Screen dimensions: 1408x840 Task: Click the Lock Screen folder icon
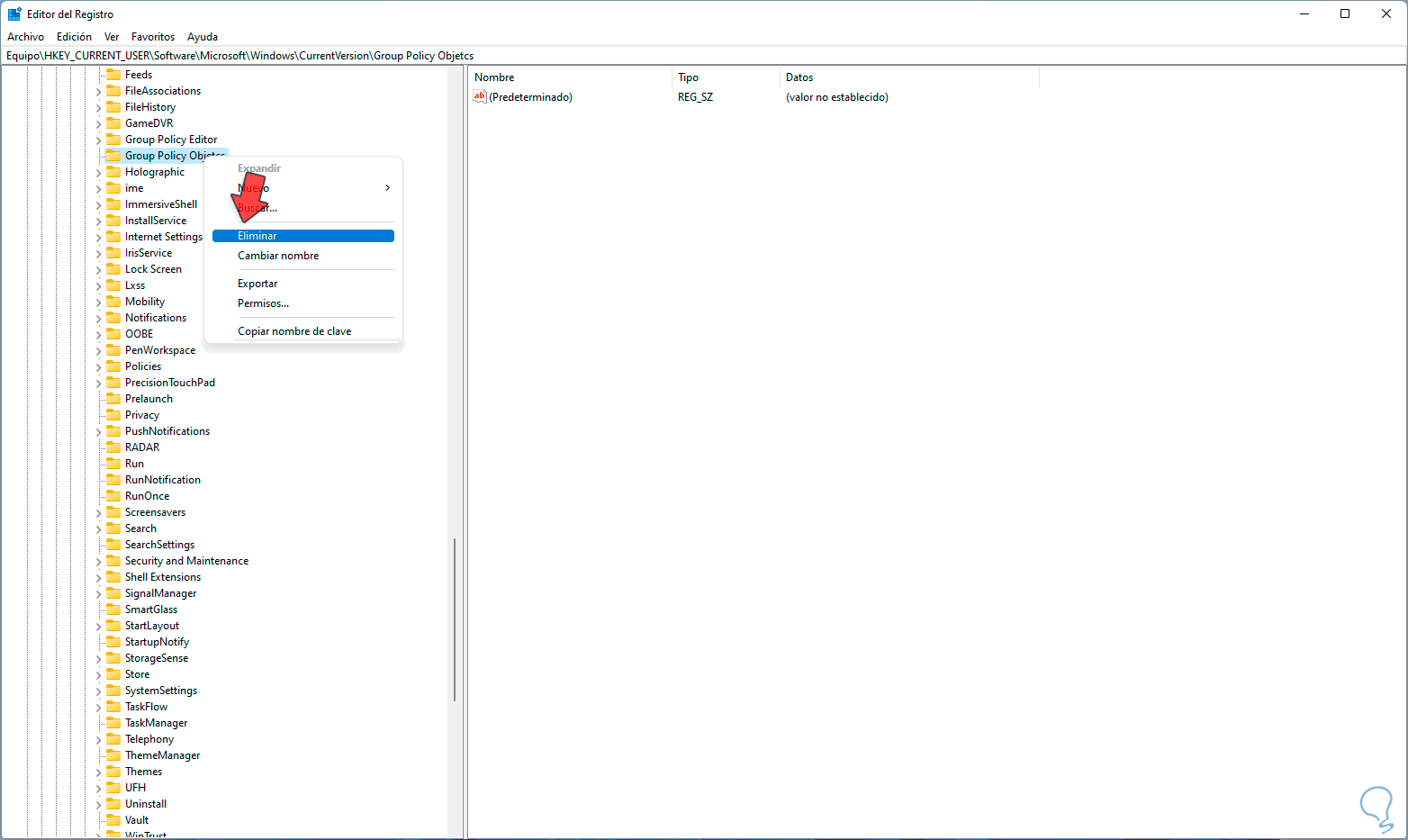(x=113, y=269)
